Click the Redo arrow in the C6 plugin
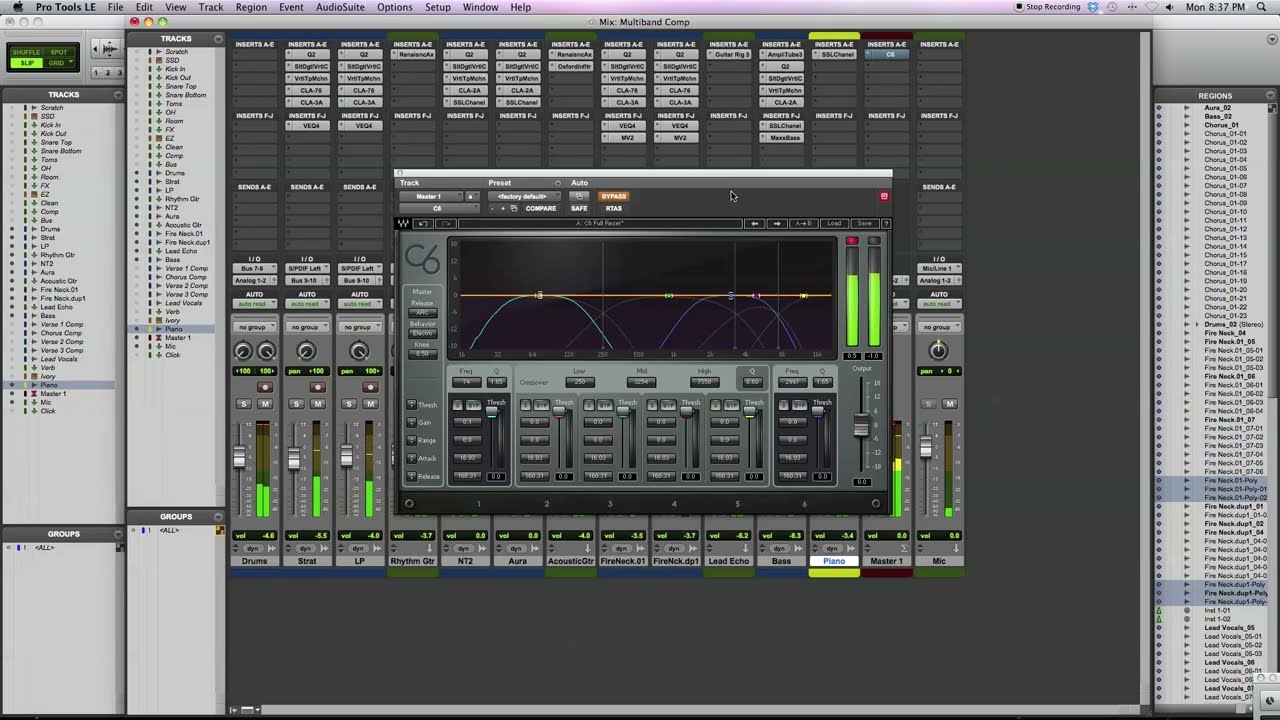 click(446, 223)
